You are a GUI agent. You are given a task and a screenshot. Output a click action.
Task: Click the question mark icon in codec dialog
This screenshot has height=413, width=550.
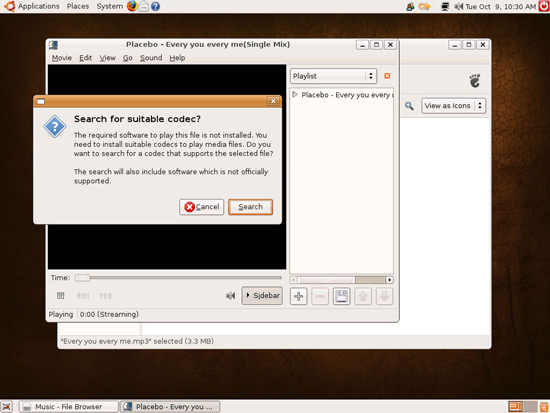pyautogui.click(x=54, y=126)
